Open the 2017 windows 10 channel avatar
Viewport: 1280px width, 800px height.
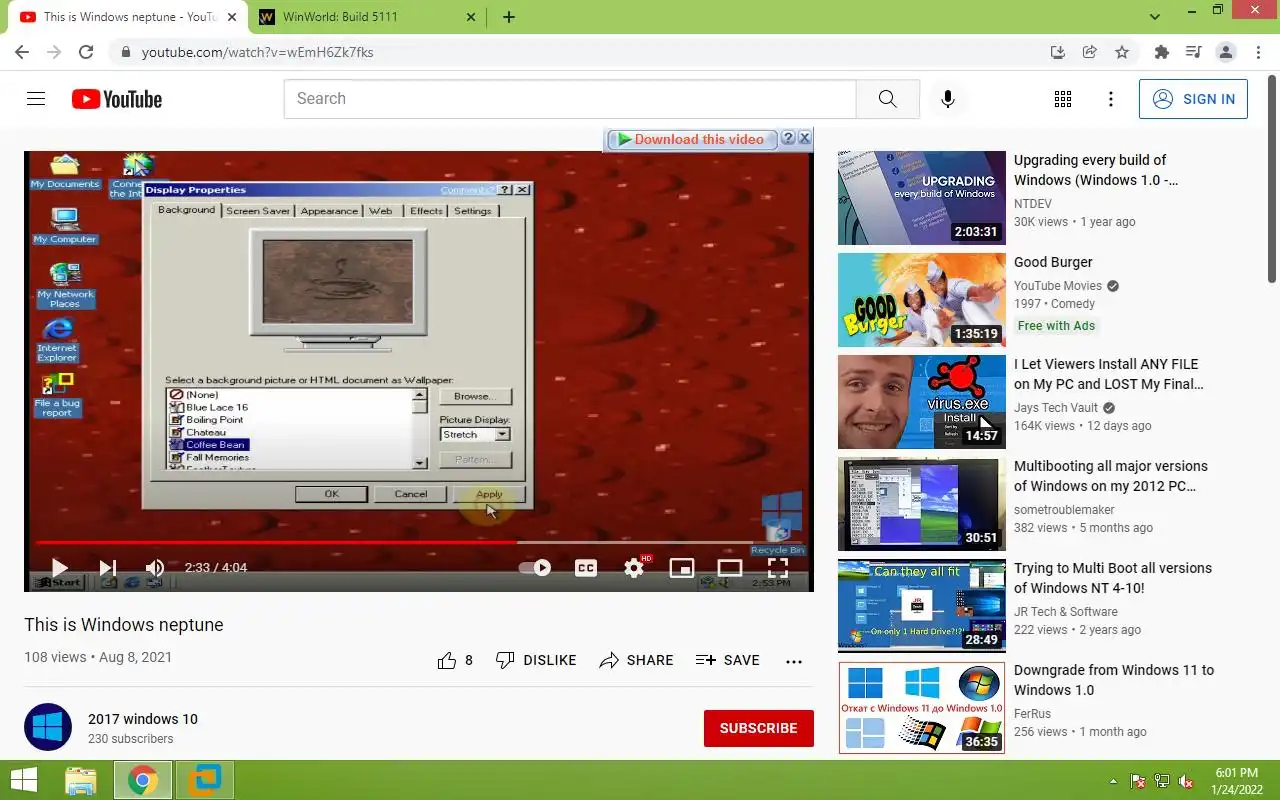48,727
